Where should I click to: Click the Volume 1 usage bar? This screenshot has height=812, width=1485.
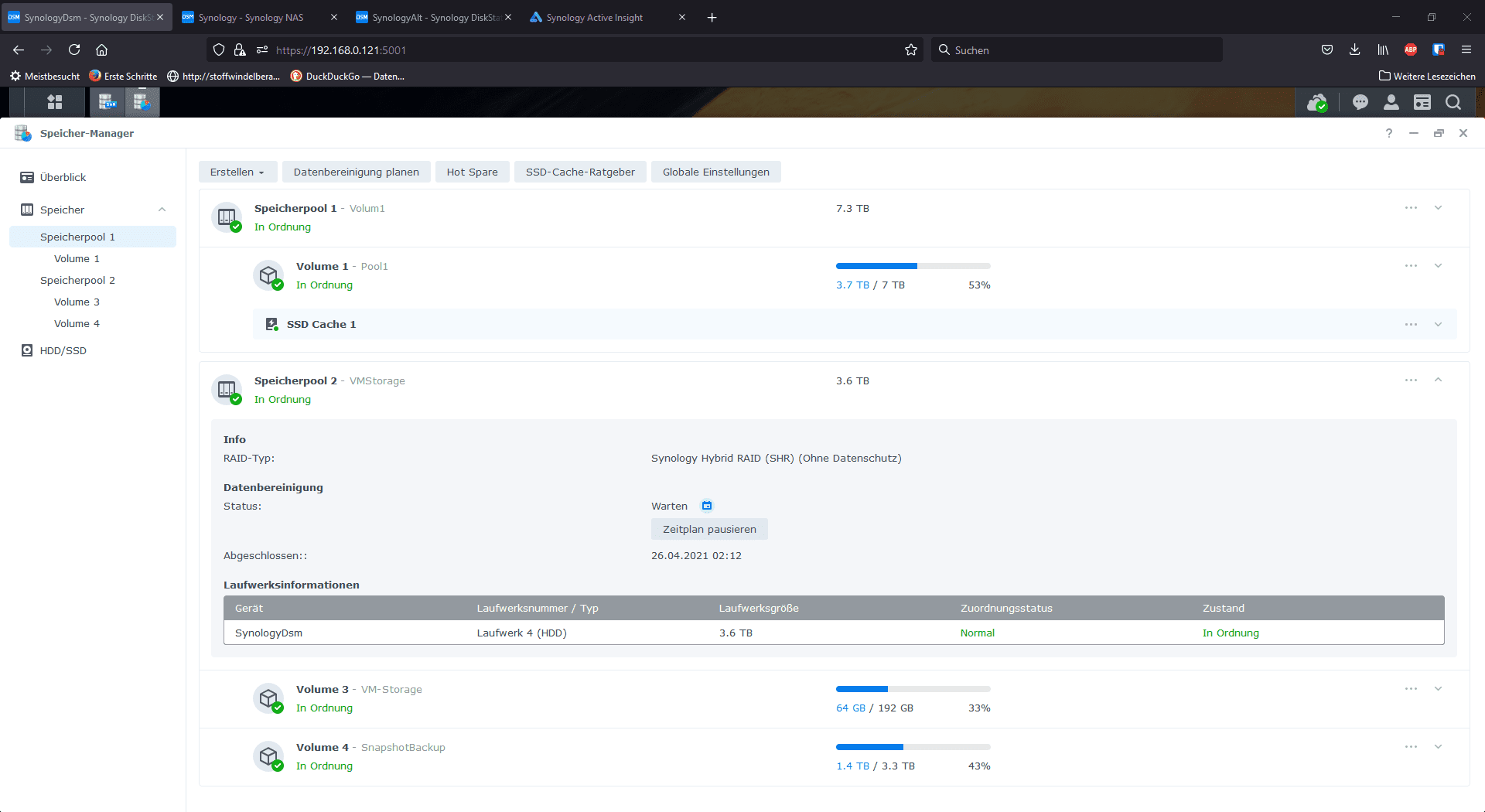pyautogui.click(x=913, y=266)
